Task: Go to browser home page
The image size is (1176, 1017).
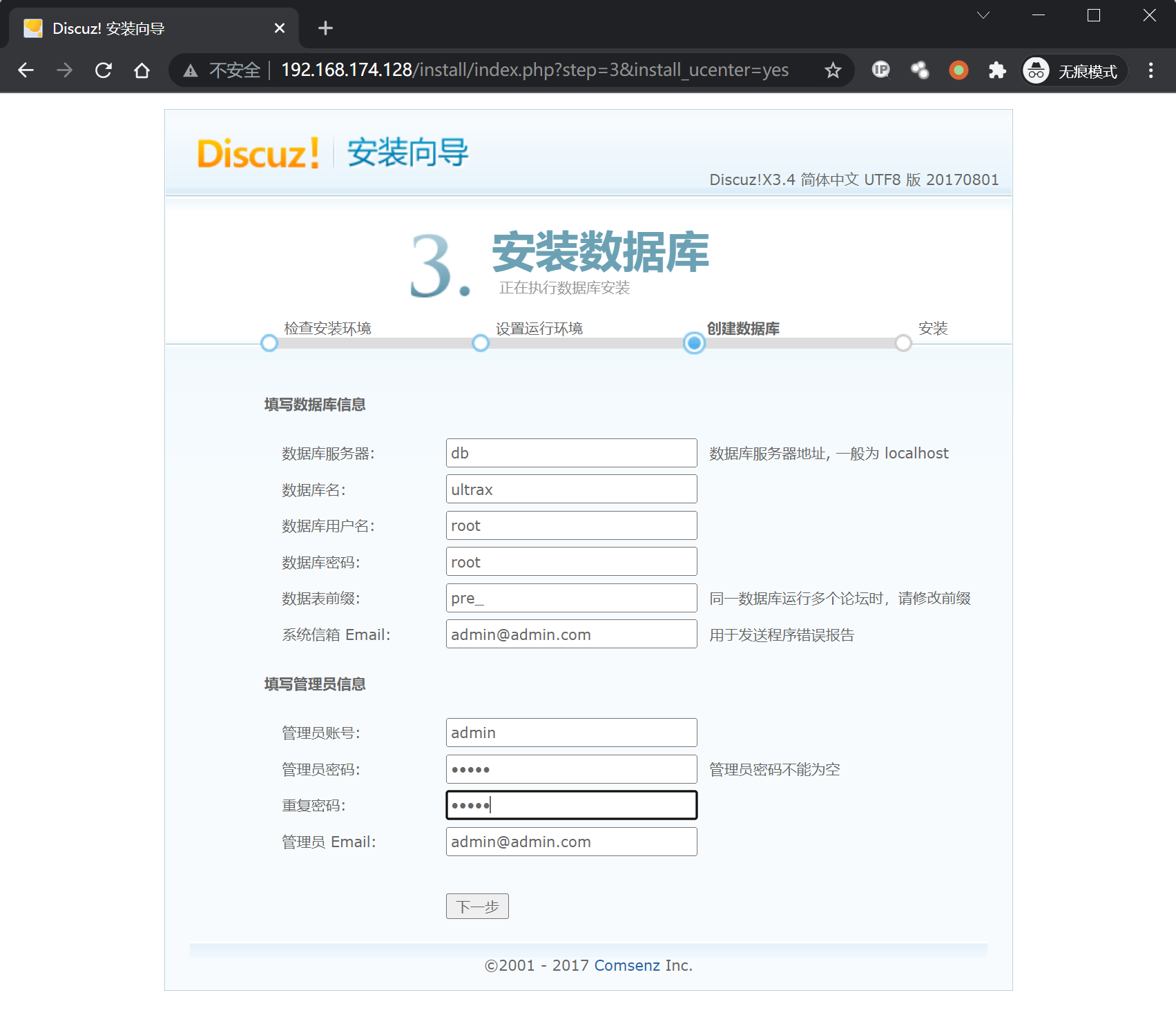Action: 142,70
